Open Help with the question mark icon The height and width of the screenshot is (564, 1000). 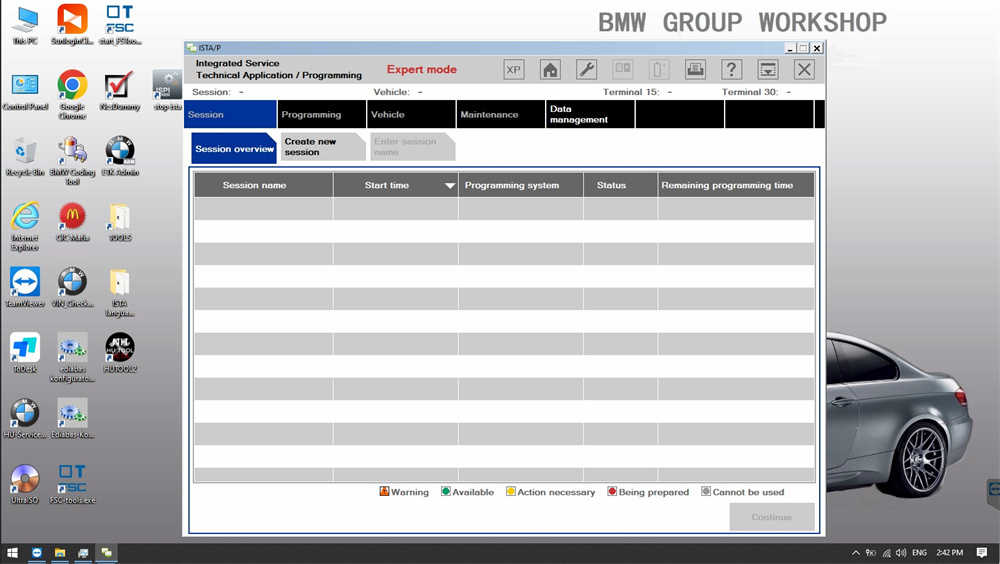[732, 70]
